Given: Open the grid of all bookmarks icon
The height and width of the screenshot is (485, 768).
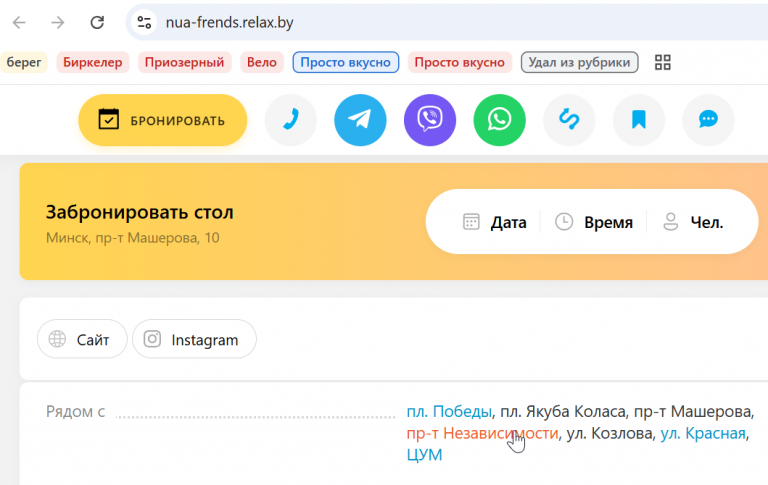Looking at the screenshot, I should 663,62.
